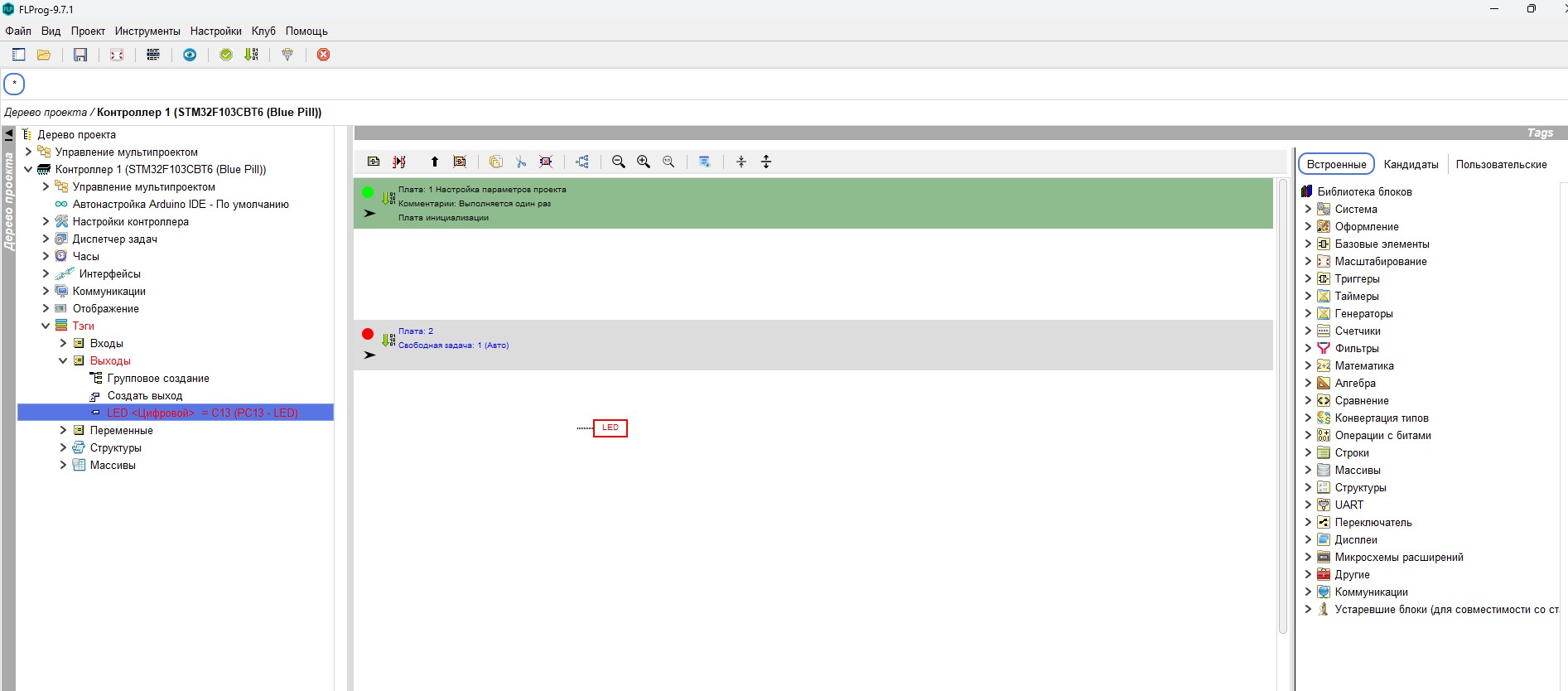
Task: Select the Встроенные tab
Action: pos(1336,164)
